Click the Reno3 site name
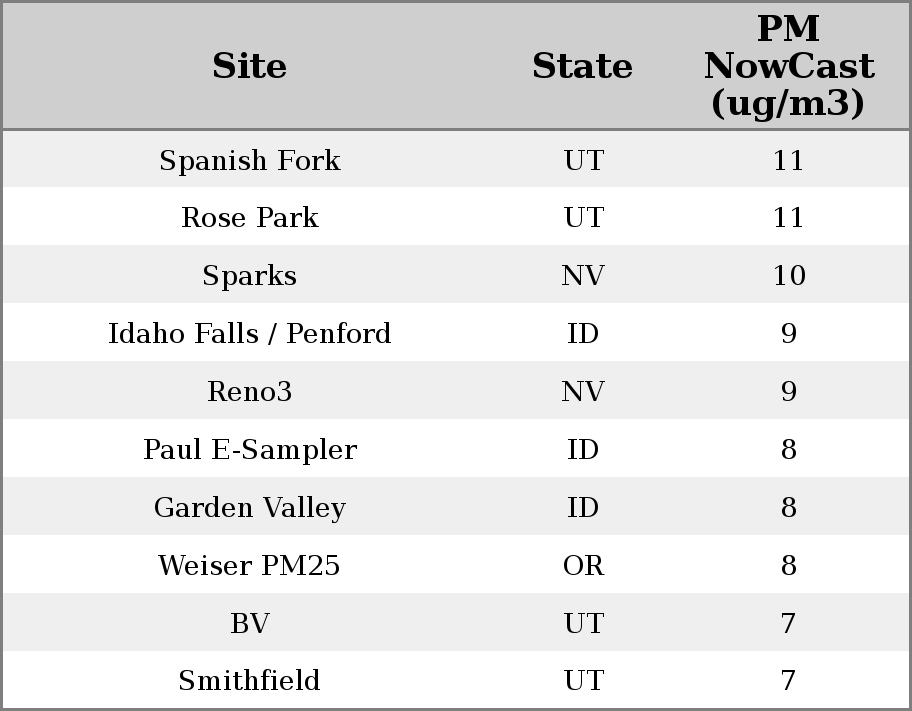 (249, 392)
